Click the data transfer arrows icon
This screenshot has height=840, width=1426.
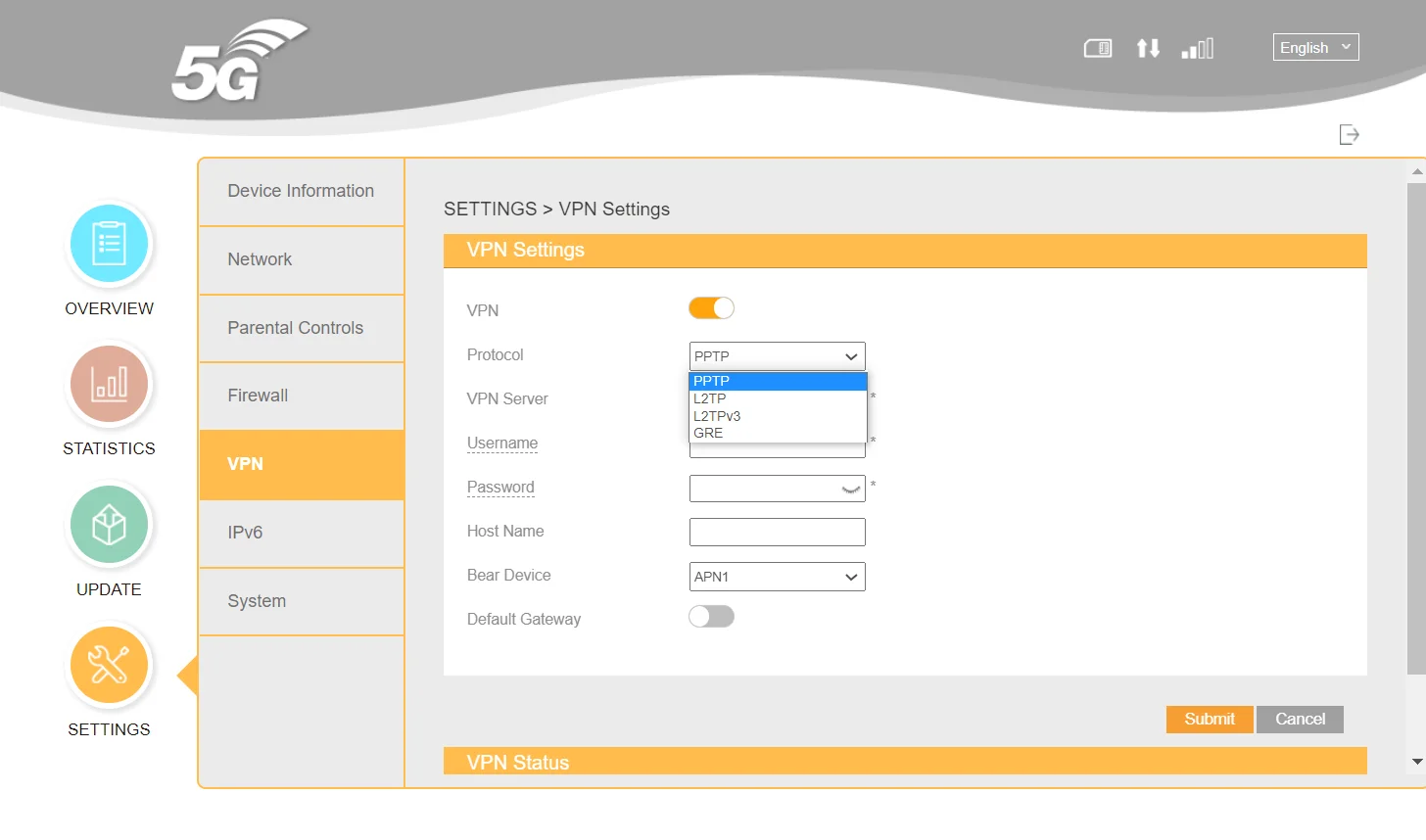[x=1148, y=48]
